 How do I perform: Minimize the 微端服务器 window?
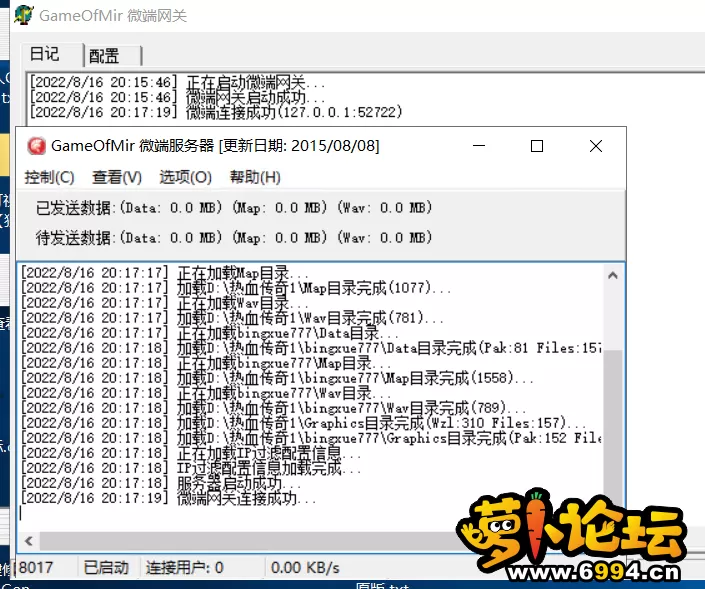[x=479, y=146]
